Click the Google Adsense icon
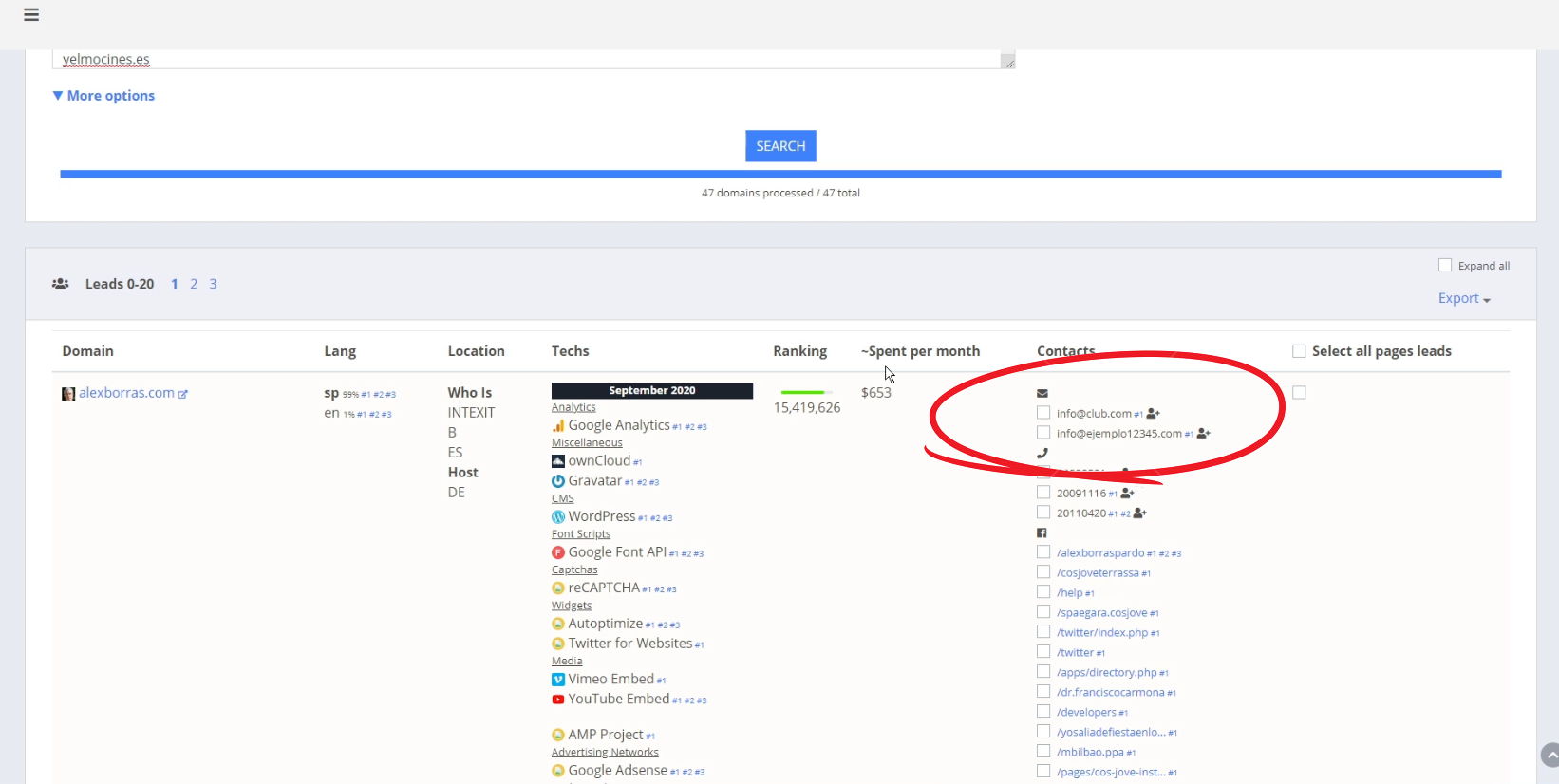Screen dimensions: 1559x784 coord(558,771)
